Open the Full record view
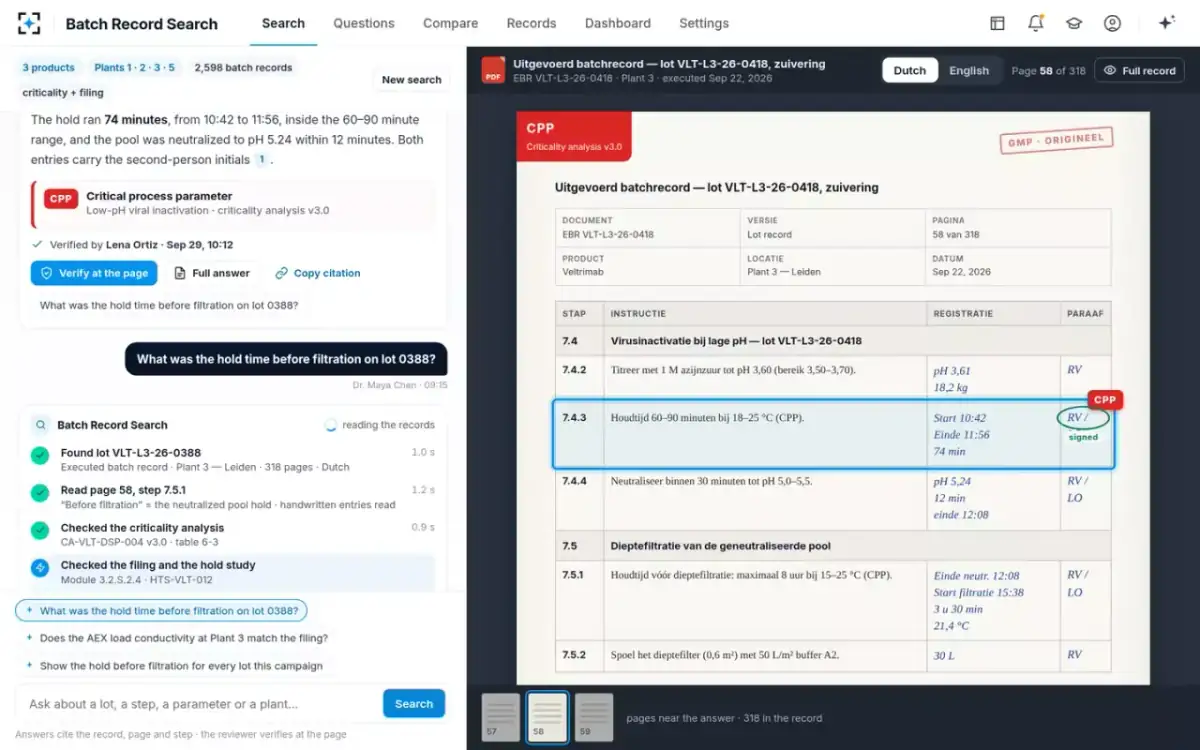1200x750 pixels. [1139, 70]
